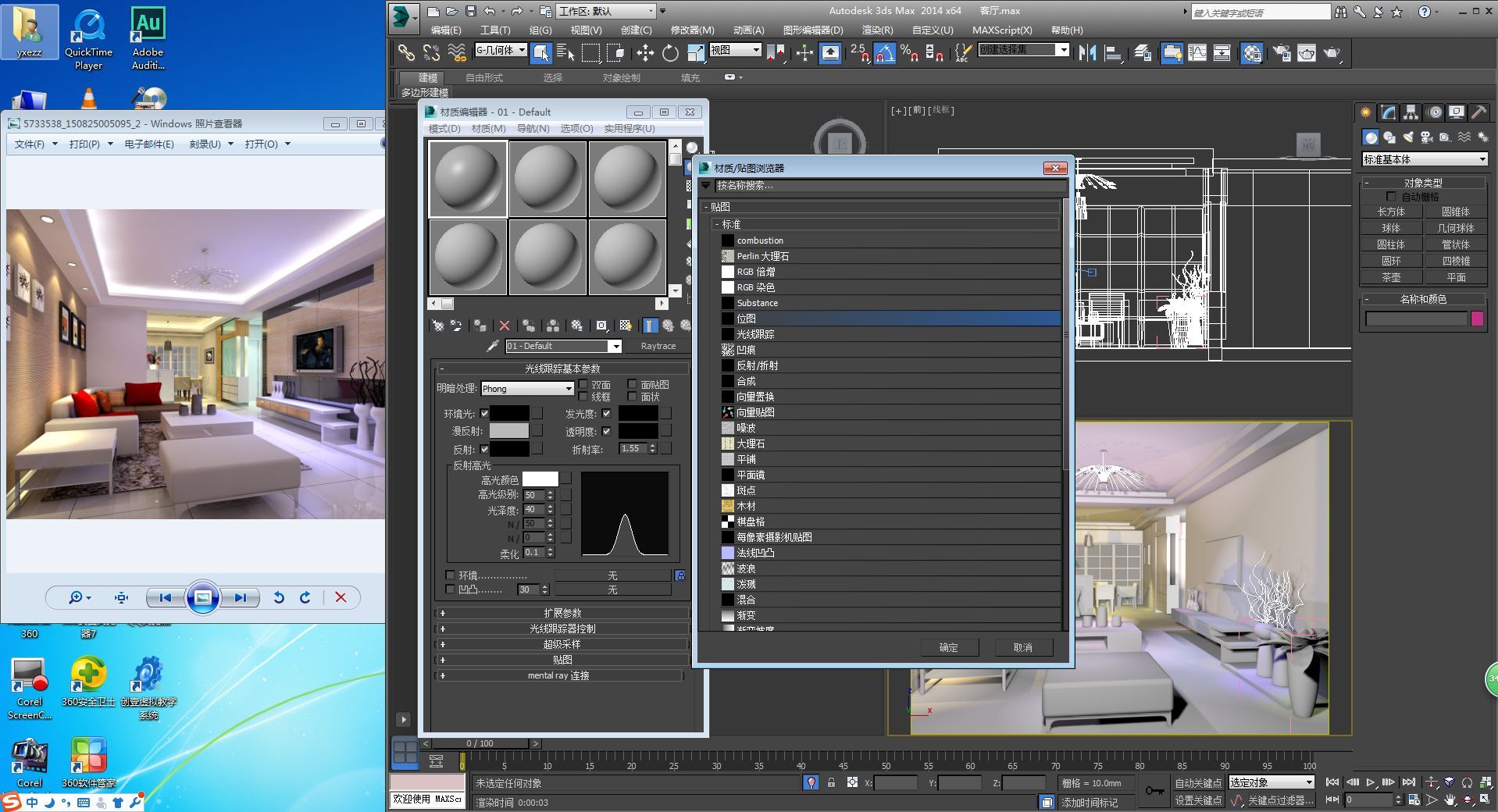Screen dimensions: 1498x812
Task: Expand the 贴图 maps rollout in editor
Action: (x=562, y=660)
